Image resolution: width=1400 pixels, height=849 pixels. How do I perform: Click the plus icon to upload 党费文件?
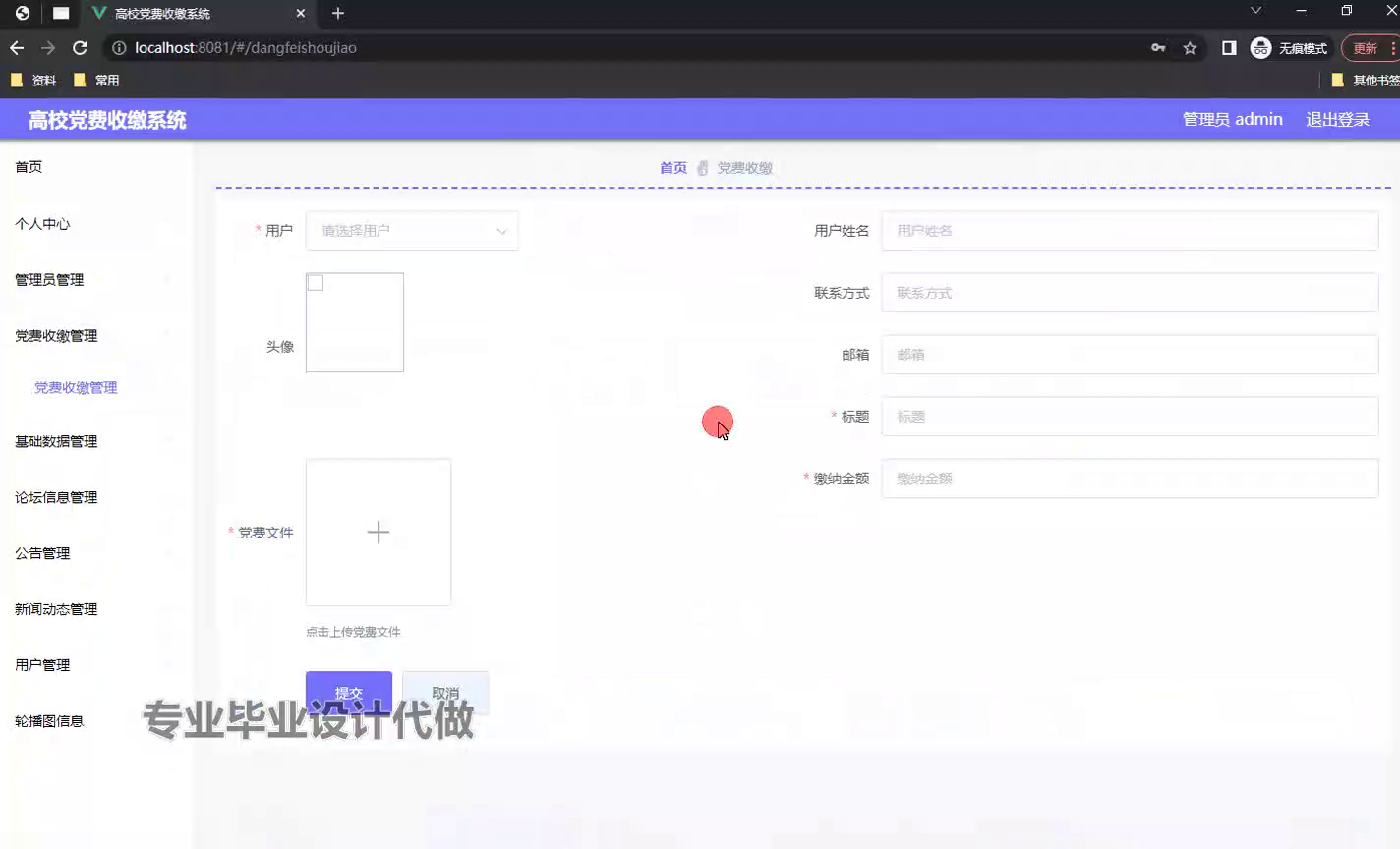379,533
